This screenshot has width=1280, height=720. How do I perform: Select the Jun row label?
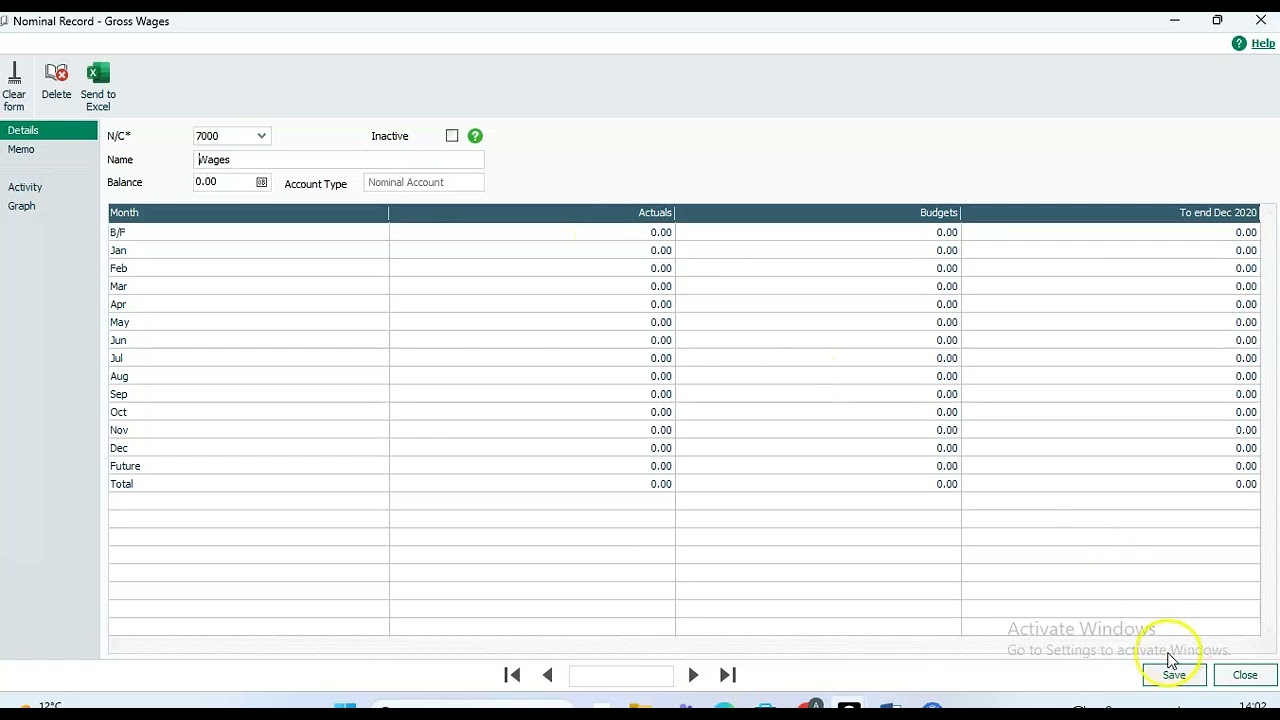118,340
